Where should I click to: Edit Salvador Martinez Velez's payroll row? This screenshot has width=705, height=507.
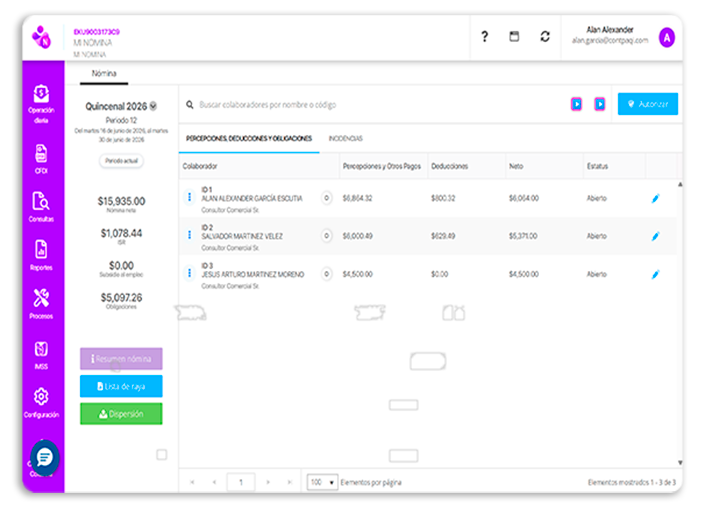click(x=656, y=236)
